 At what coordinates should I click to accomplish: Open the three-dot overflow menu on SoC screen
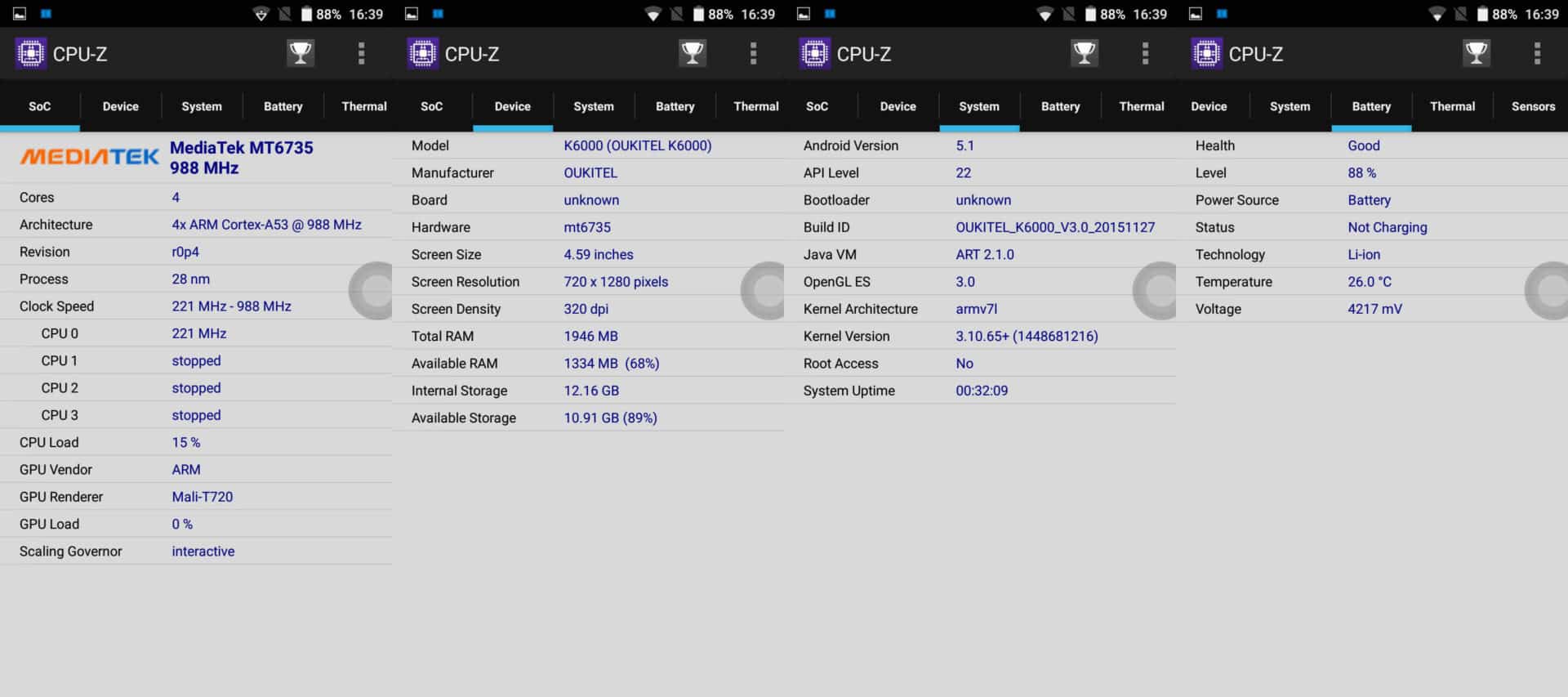[x=361, y=54]
